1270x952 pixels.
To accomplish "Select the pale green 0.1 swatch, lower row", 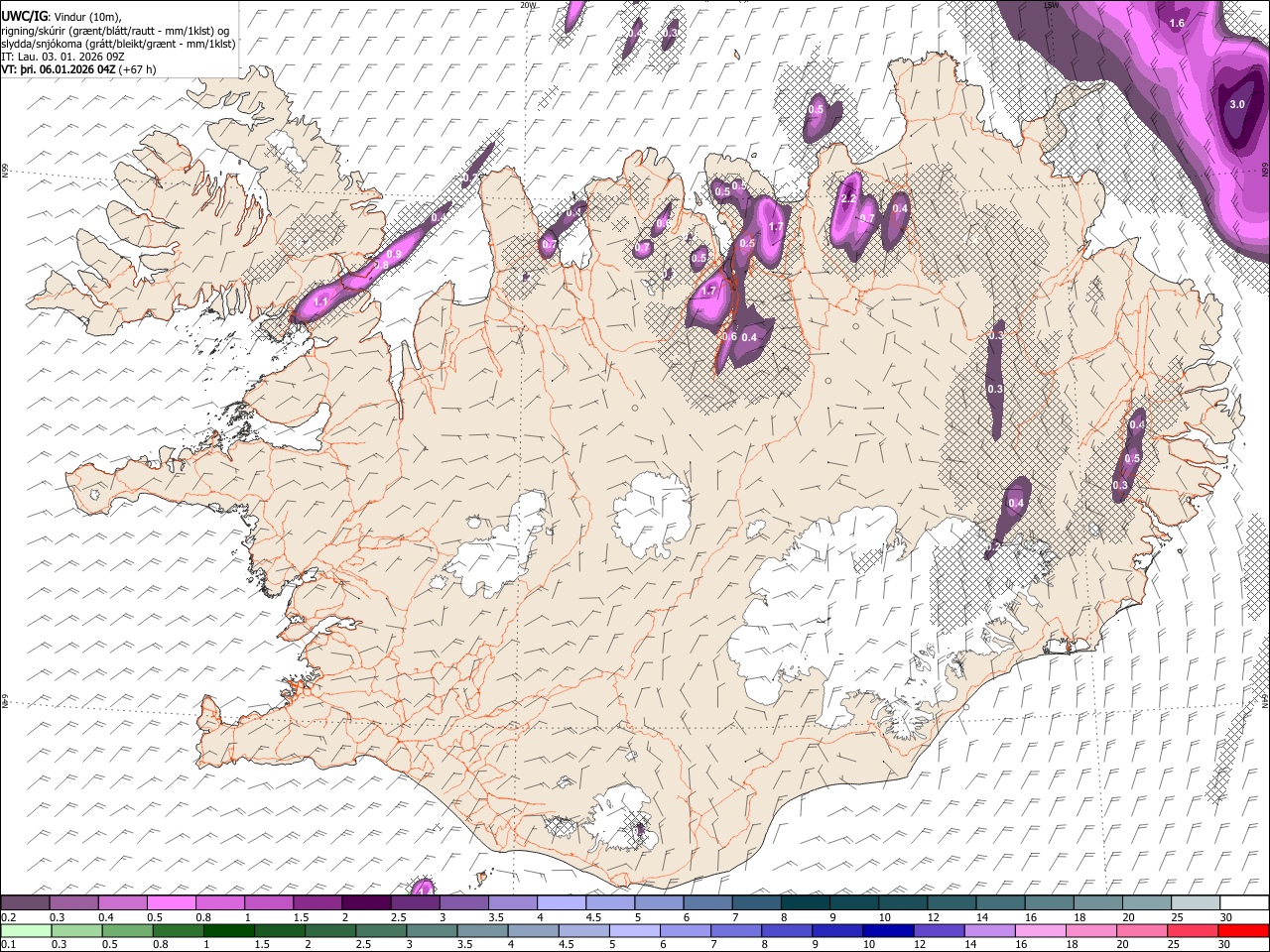I will [x=26, y=931].
